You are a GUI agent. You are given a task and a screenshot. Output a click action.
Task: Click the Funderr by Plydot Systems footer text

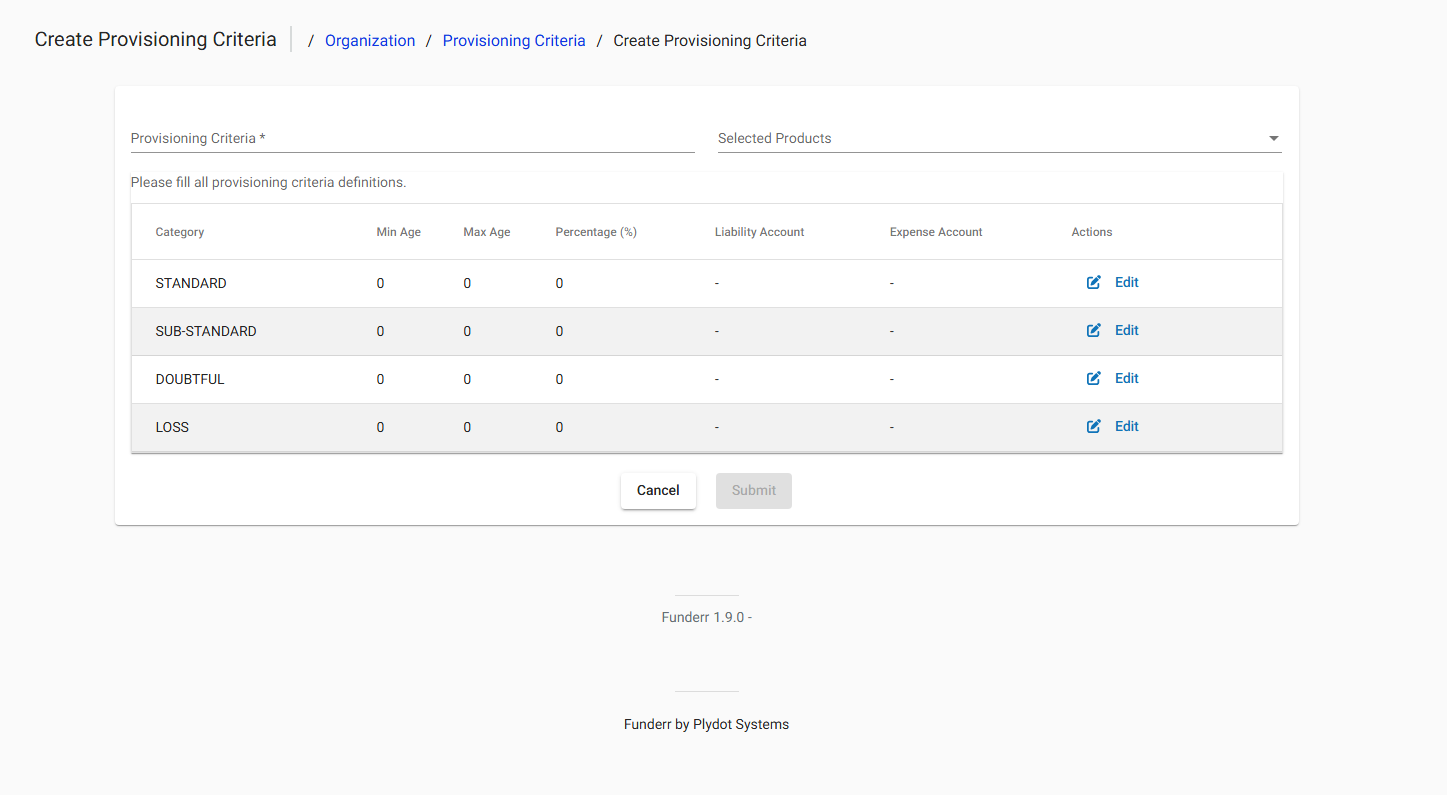click(706, 723)
